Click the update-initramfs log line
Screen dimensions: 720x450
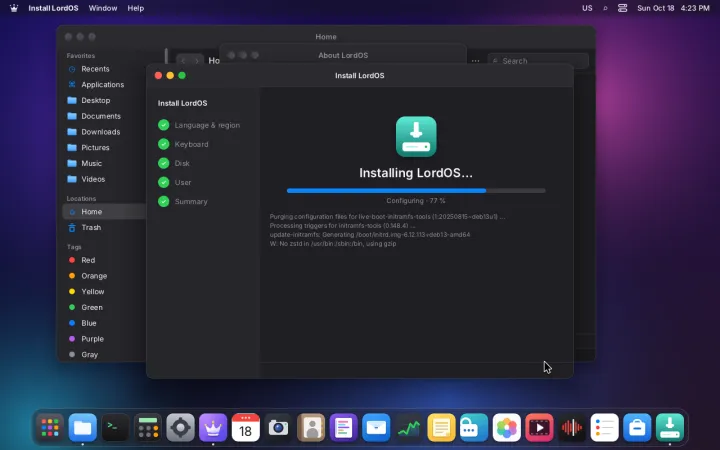point(370,235)
